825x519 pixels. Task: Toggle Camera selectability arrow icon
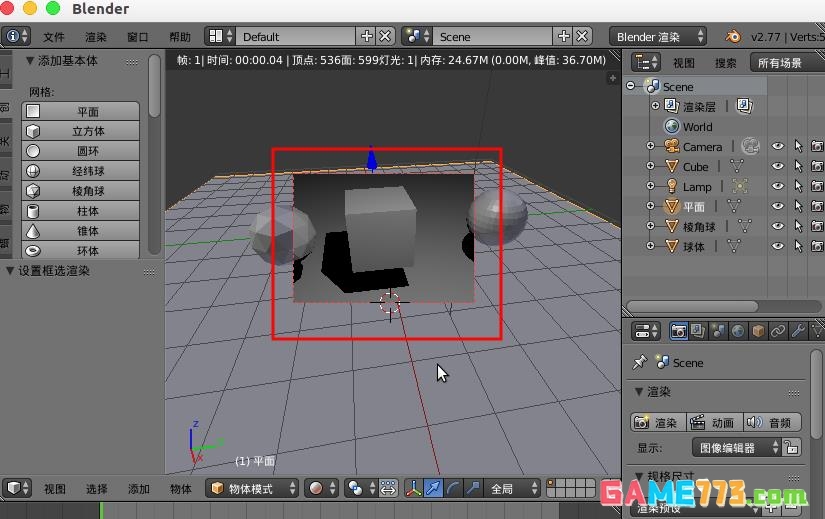point(798,146)
